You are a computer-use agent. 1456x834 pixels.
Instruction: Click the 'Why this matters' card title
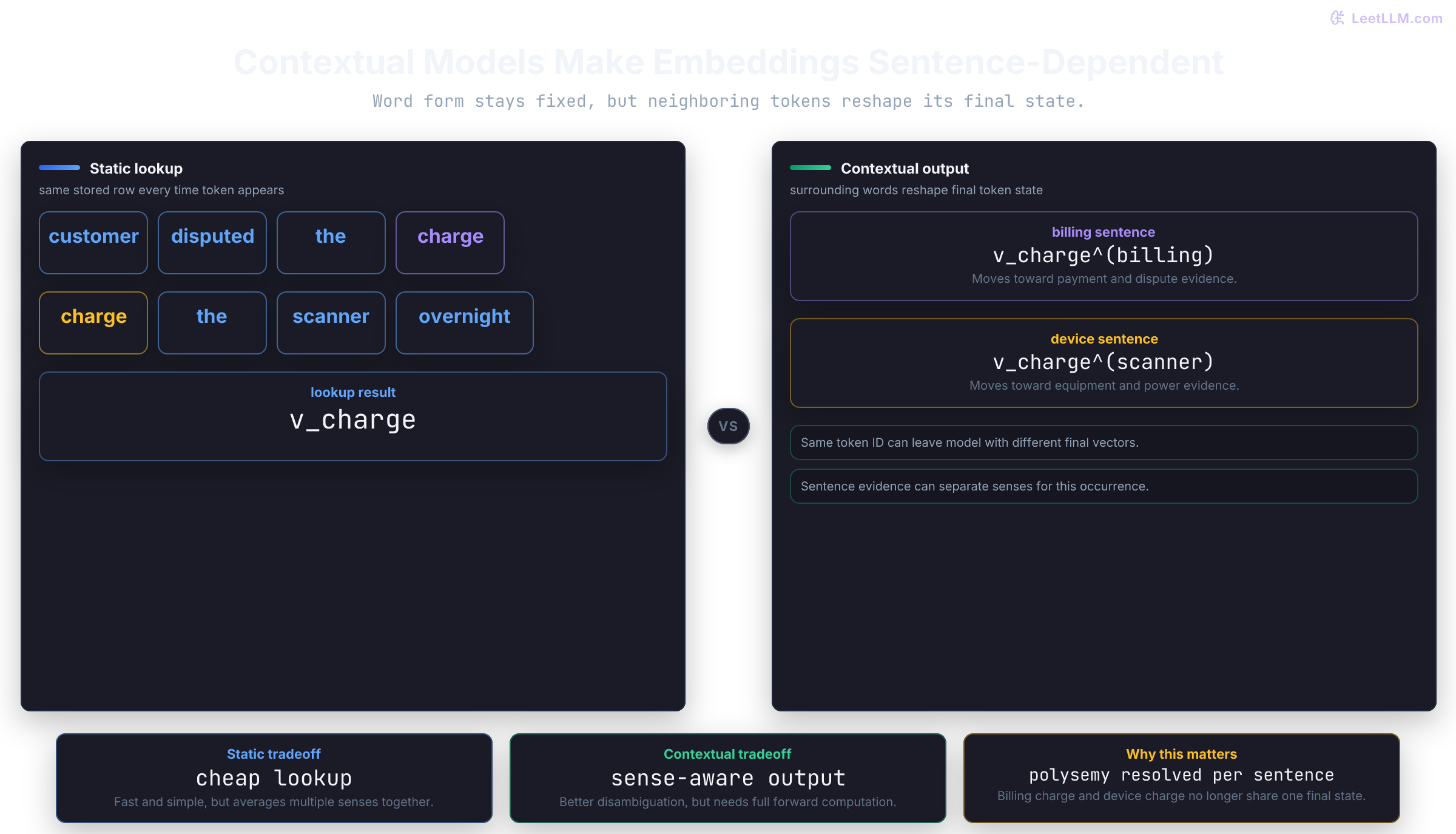[1181, 754]
